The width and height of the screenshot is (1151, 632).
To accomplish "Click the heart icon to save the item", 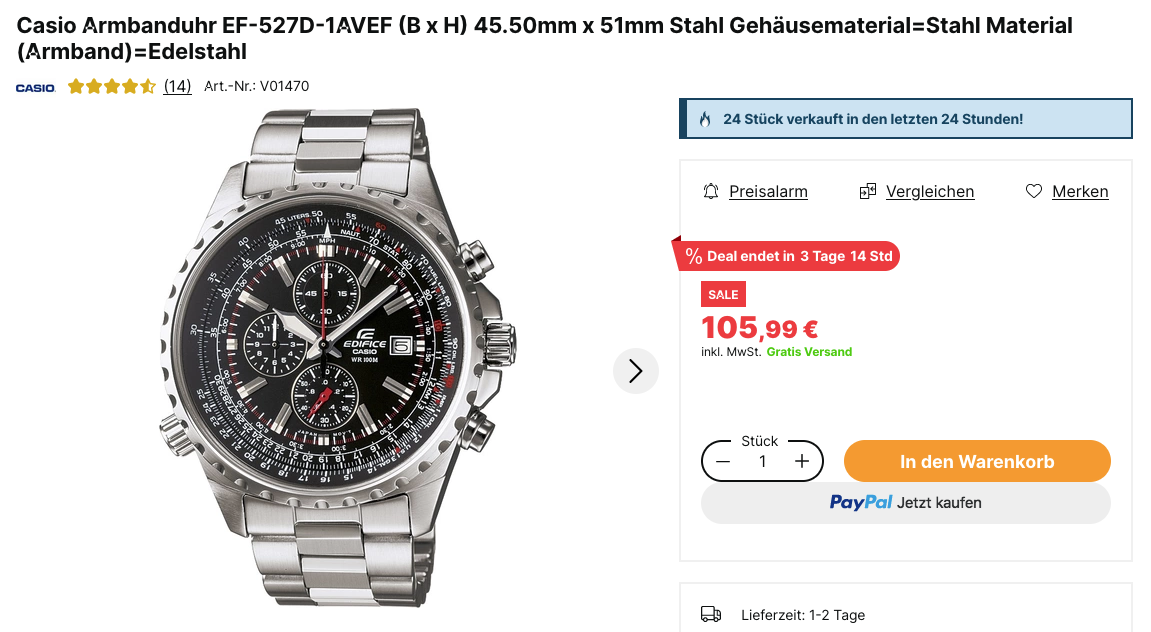I will click(1034, 191).
